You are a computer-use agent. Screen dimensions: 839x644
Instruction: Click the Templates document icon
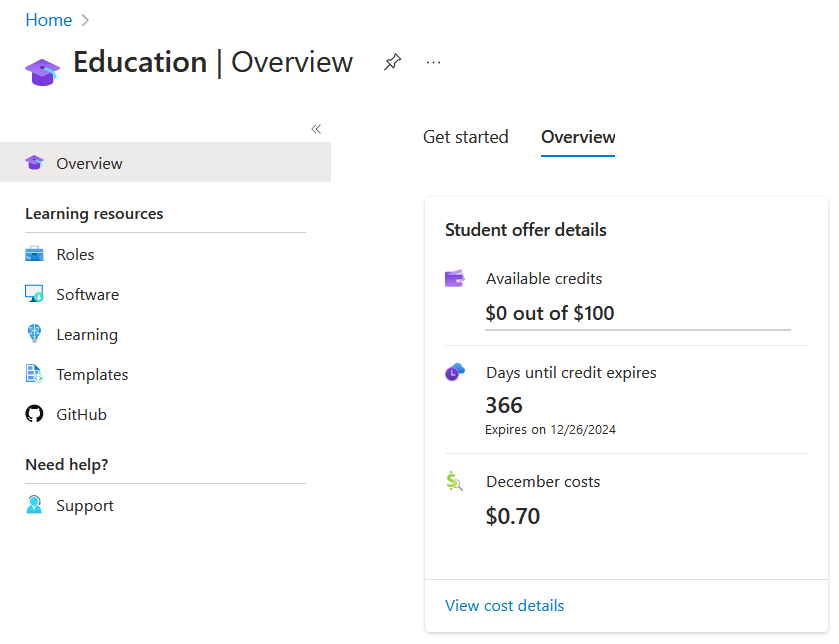[35, 374]
